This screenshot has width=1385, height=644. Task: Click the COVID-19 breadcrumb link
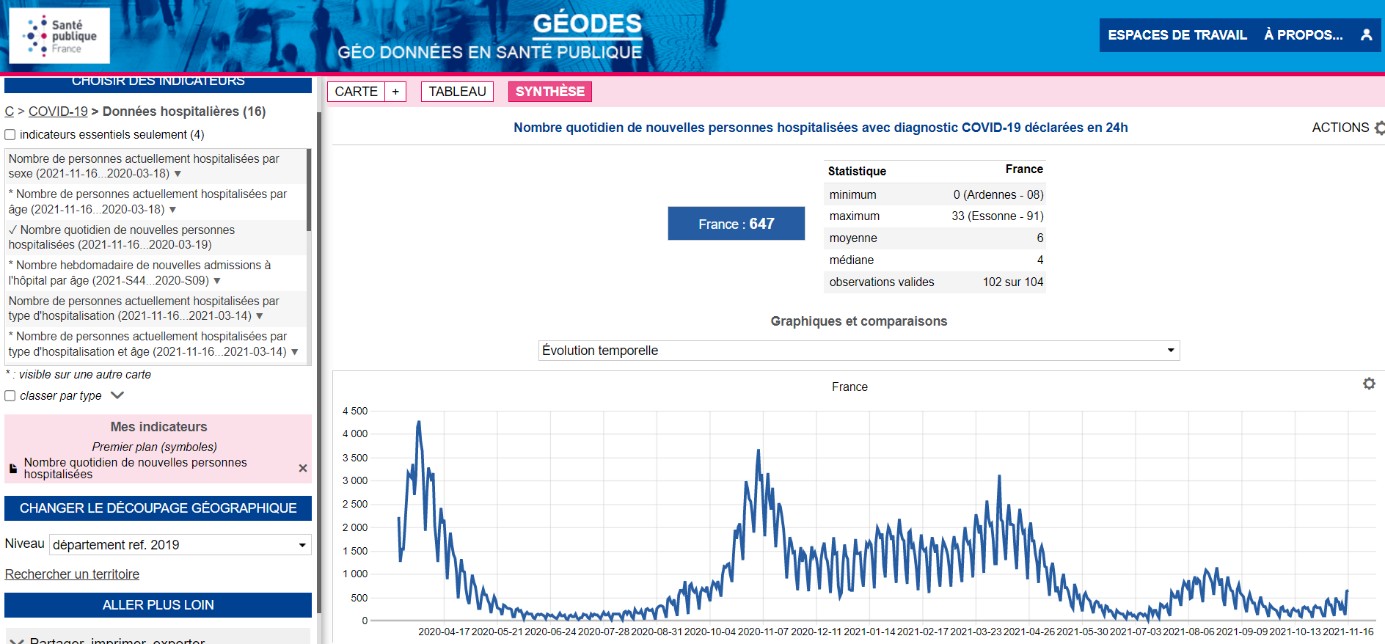[x=58, y=112]
